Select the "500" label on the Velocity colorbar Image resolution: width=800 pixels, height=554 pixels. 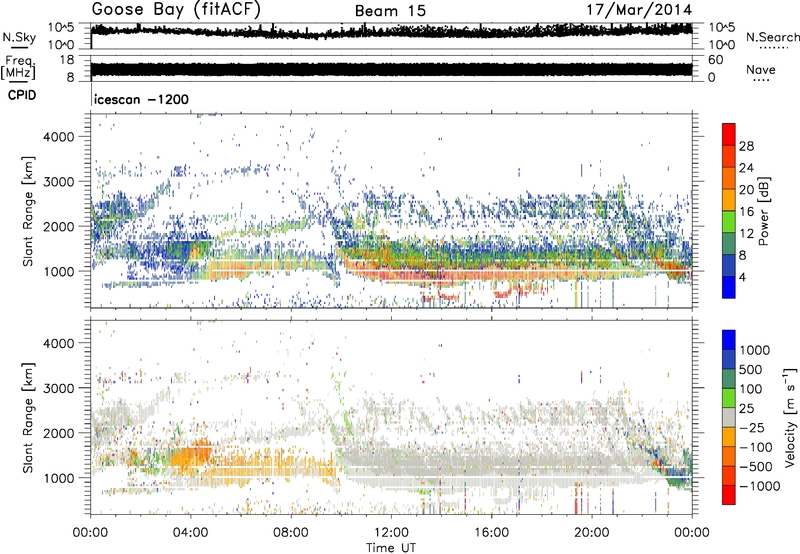pyautogui.click(x=751, y=370)
